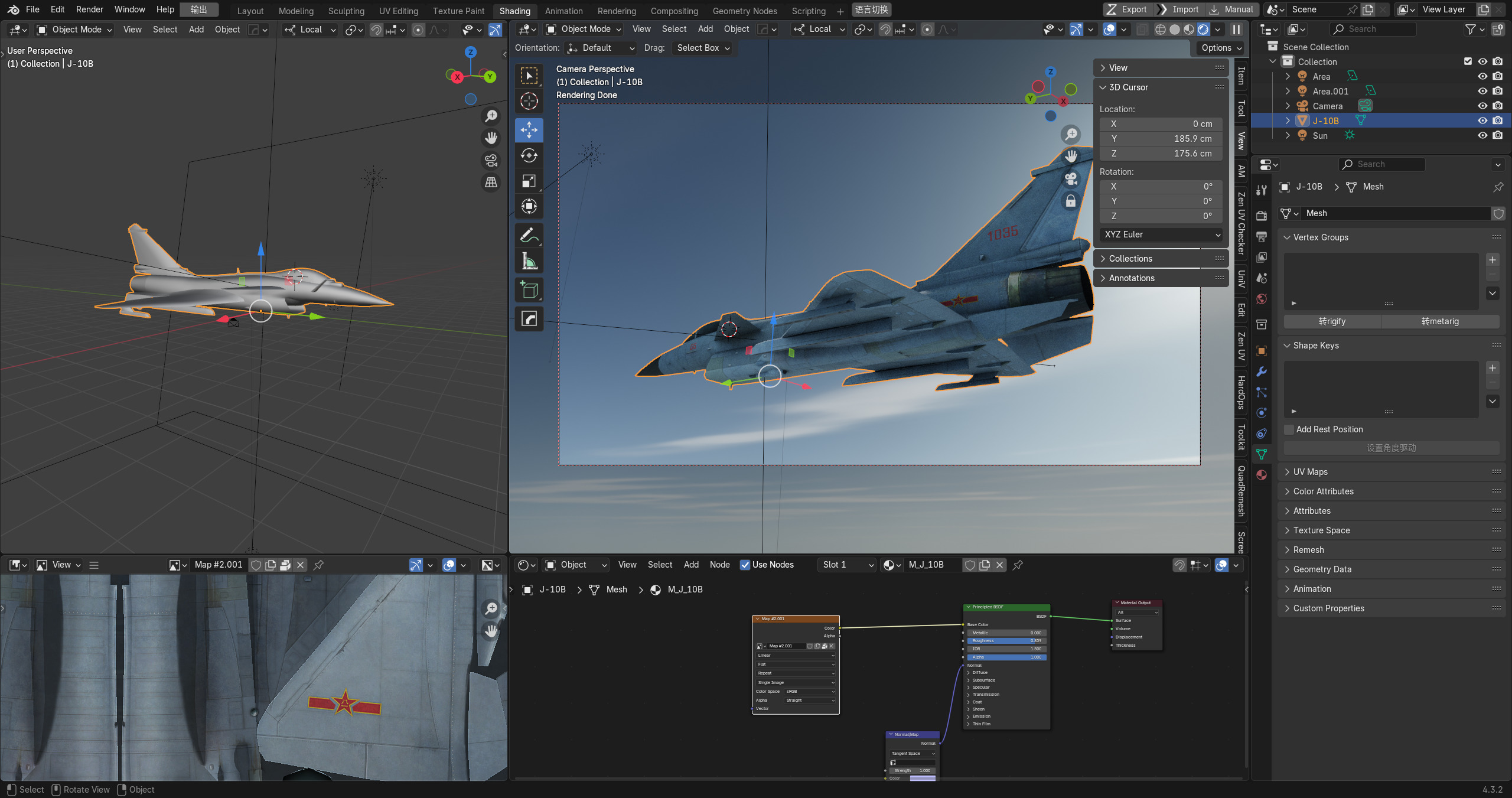1512x798 pixels.
Task: Select the Measure tool
Action: pos(529,261)
